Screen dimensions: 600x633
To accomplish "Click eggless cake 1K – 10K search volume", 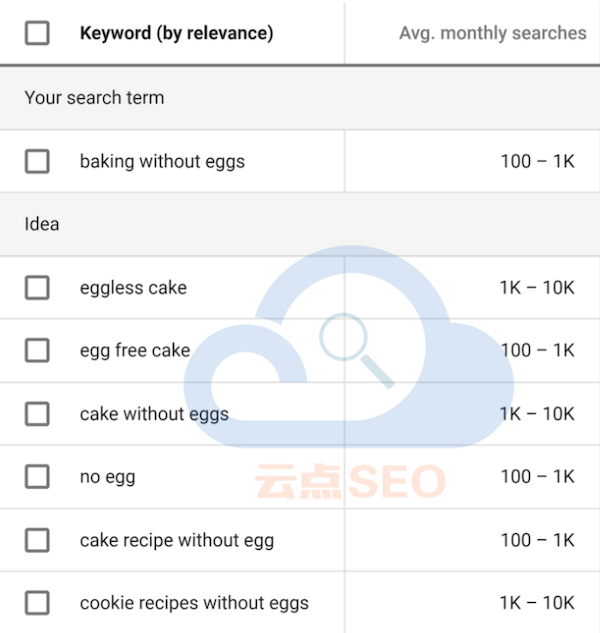I will point(537,288).
